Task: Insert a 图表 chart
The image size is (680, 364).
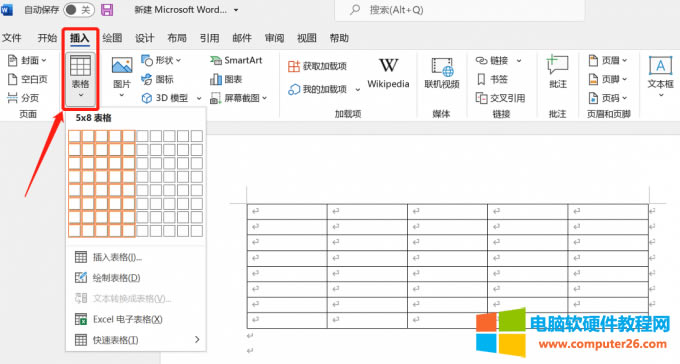Action: click(226, 79)
